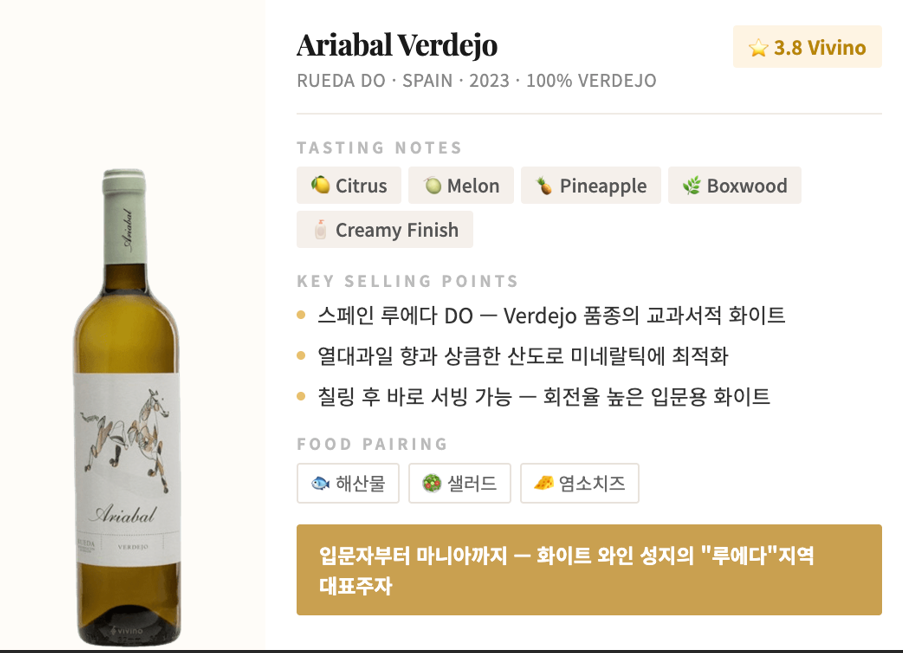Click the Creamy Finish tasting note tag
The width and height of the screenshot is (903, 653).
coord(385,230)
